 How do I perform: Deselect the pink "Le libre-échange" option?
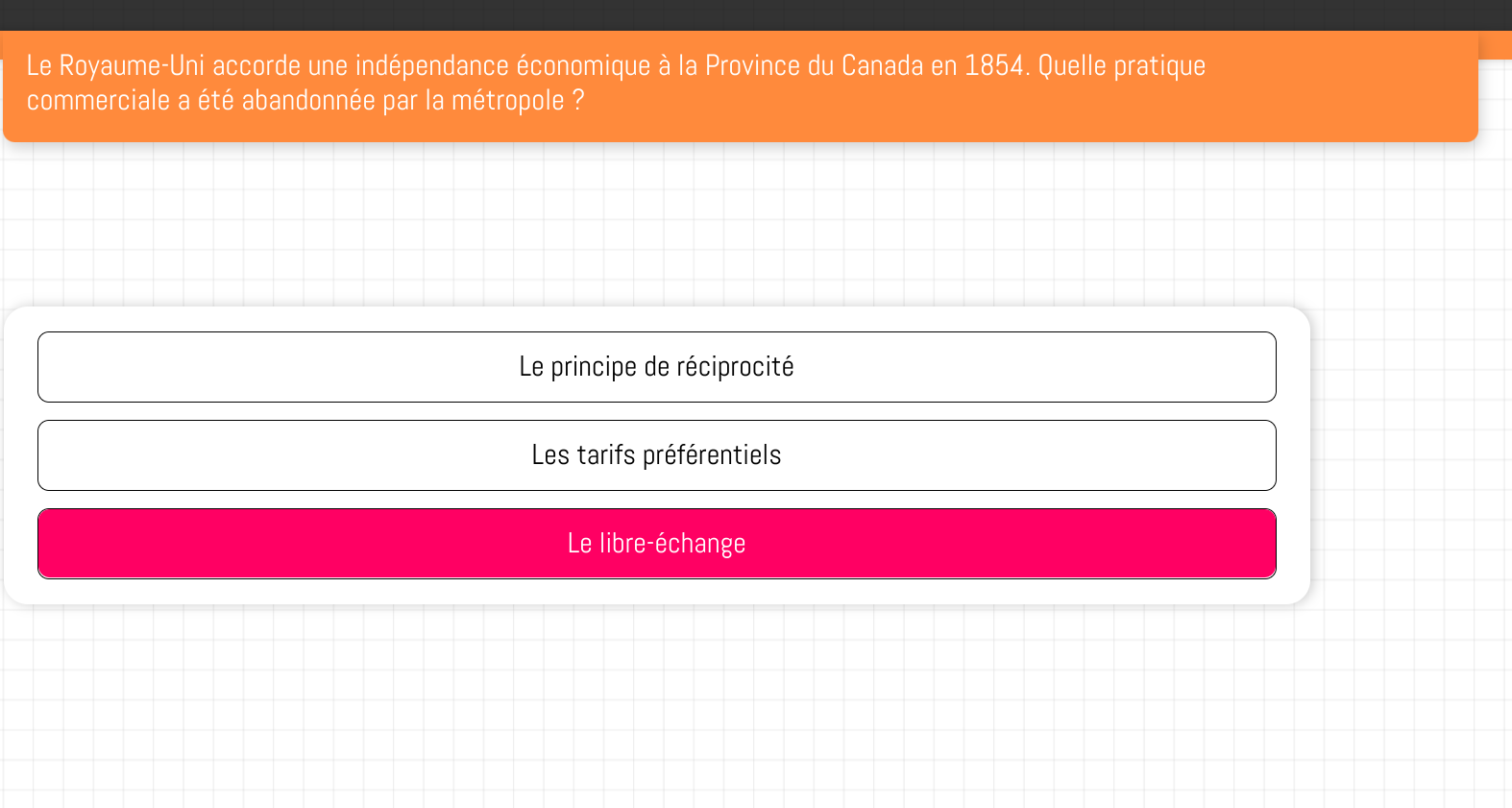click(x=656, y=543)
